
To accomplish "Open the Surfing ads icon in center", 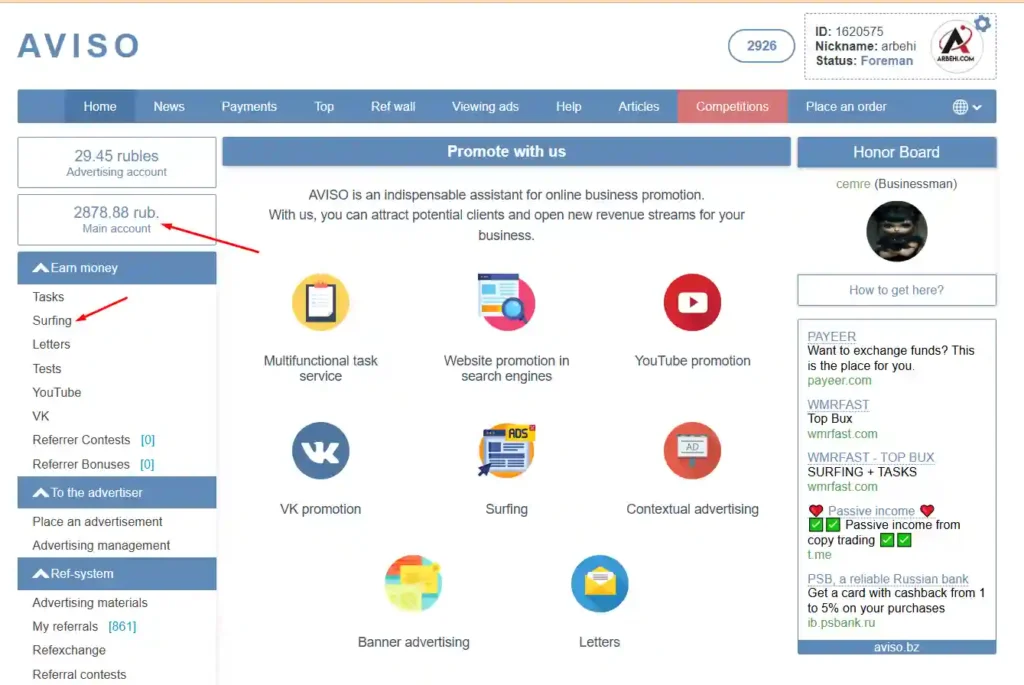I will tap(506, 451).
